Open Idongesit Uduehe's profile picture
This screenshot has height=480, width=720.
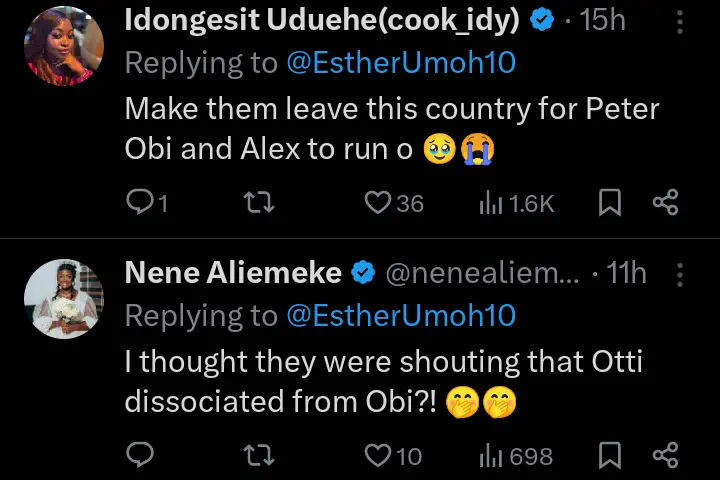64,46
